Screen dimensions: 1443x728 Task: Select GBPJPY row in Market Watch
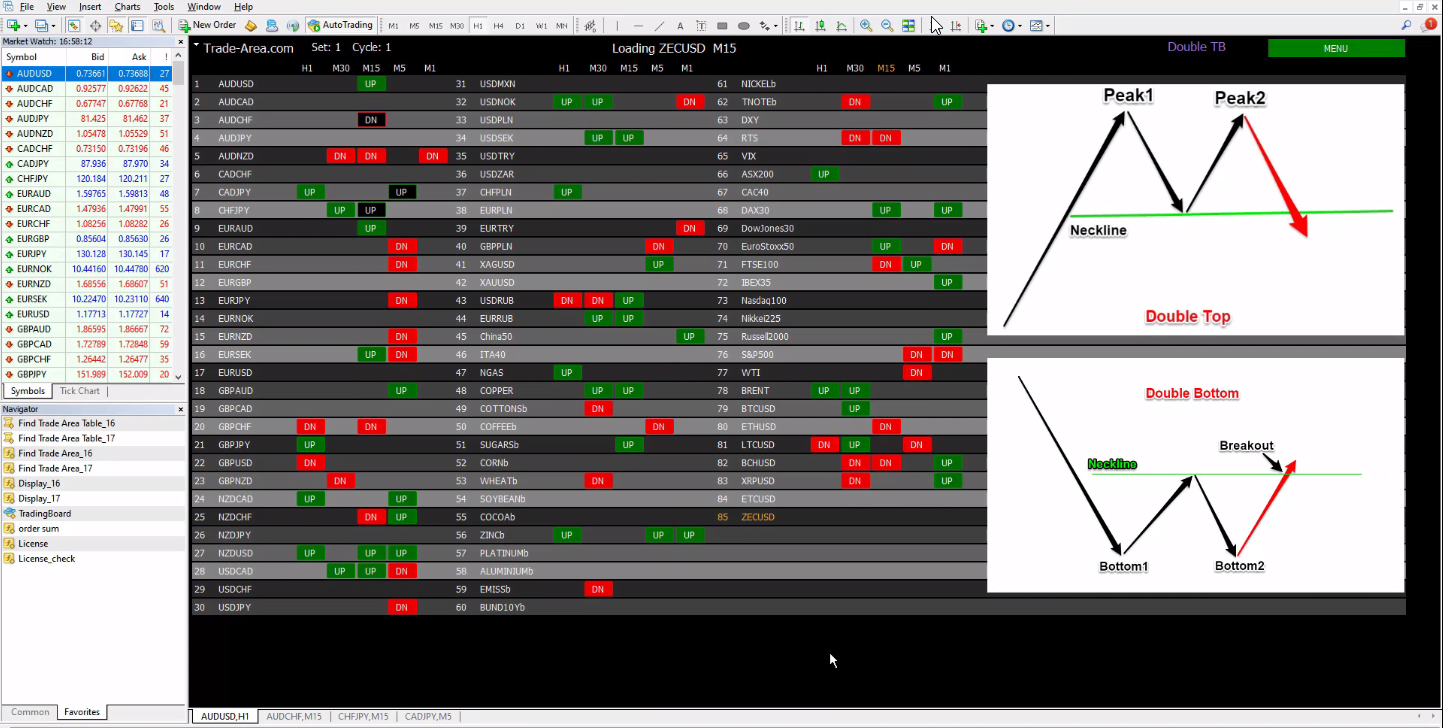click(87, 374)
